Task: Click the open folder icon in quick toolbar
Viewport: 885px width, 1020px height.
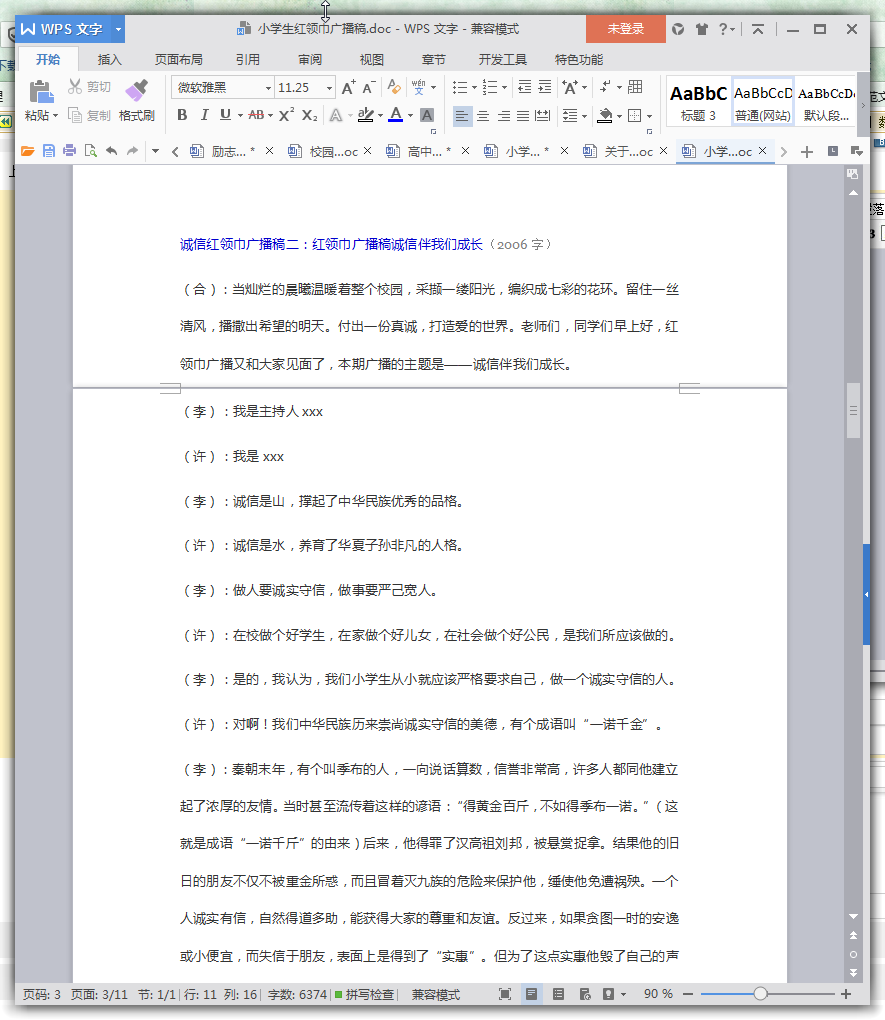Action: coord(27,152)
